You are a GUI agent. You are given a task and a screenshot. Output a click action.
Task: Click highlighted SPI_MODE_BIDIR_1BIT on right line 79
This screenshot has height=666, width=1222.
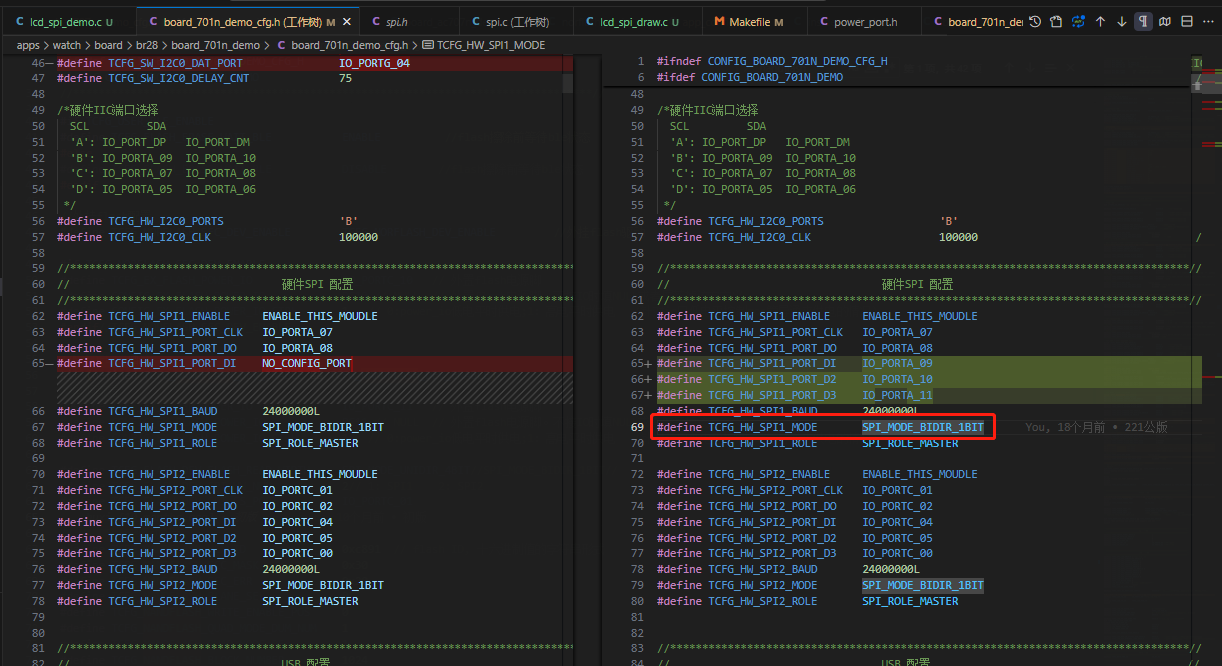pos(923,585)
